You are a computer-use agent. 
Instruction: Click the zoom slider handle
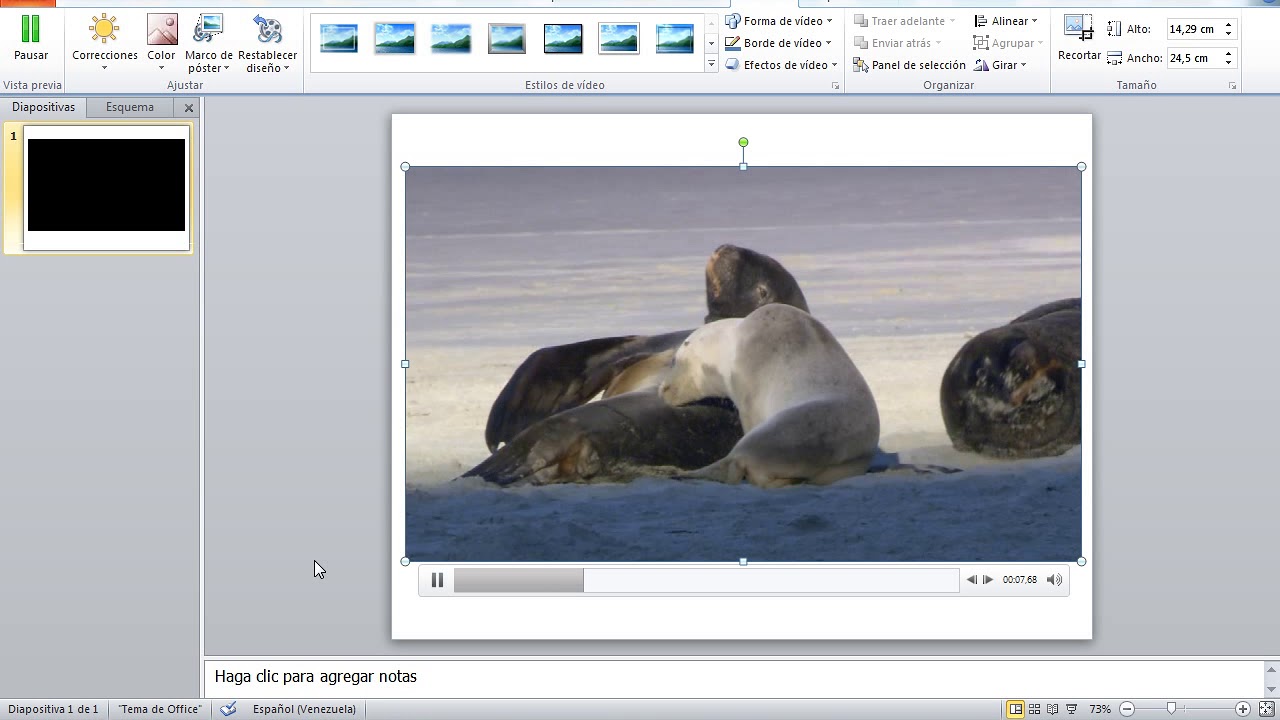pos(1172,709)
